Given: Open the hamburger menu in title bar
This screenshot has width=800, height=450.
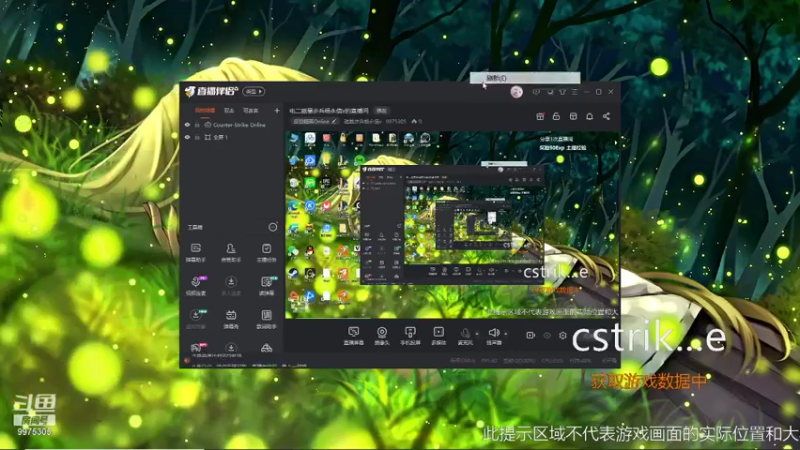Looking at the screenshot, I should pyautogui.click(x=574, y=92).
